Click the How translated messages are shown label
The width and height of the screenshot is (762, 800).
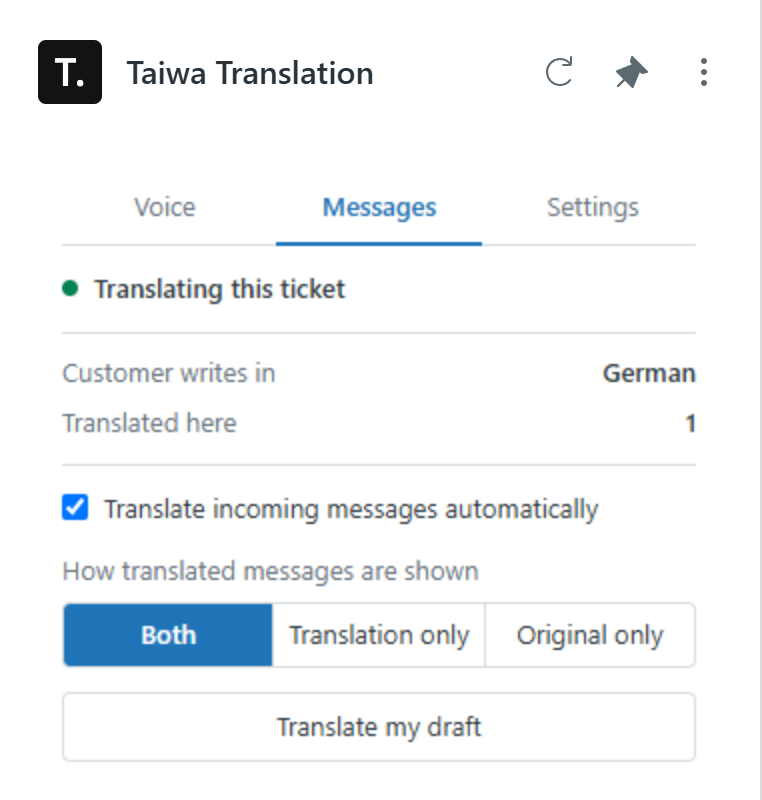coord(270,571)
